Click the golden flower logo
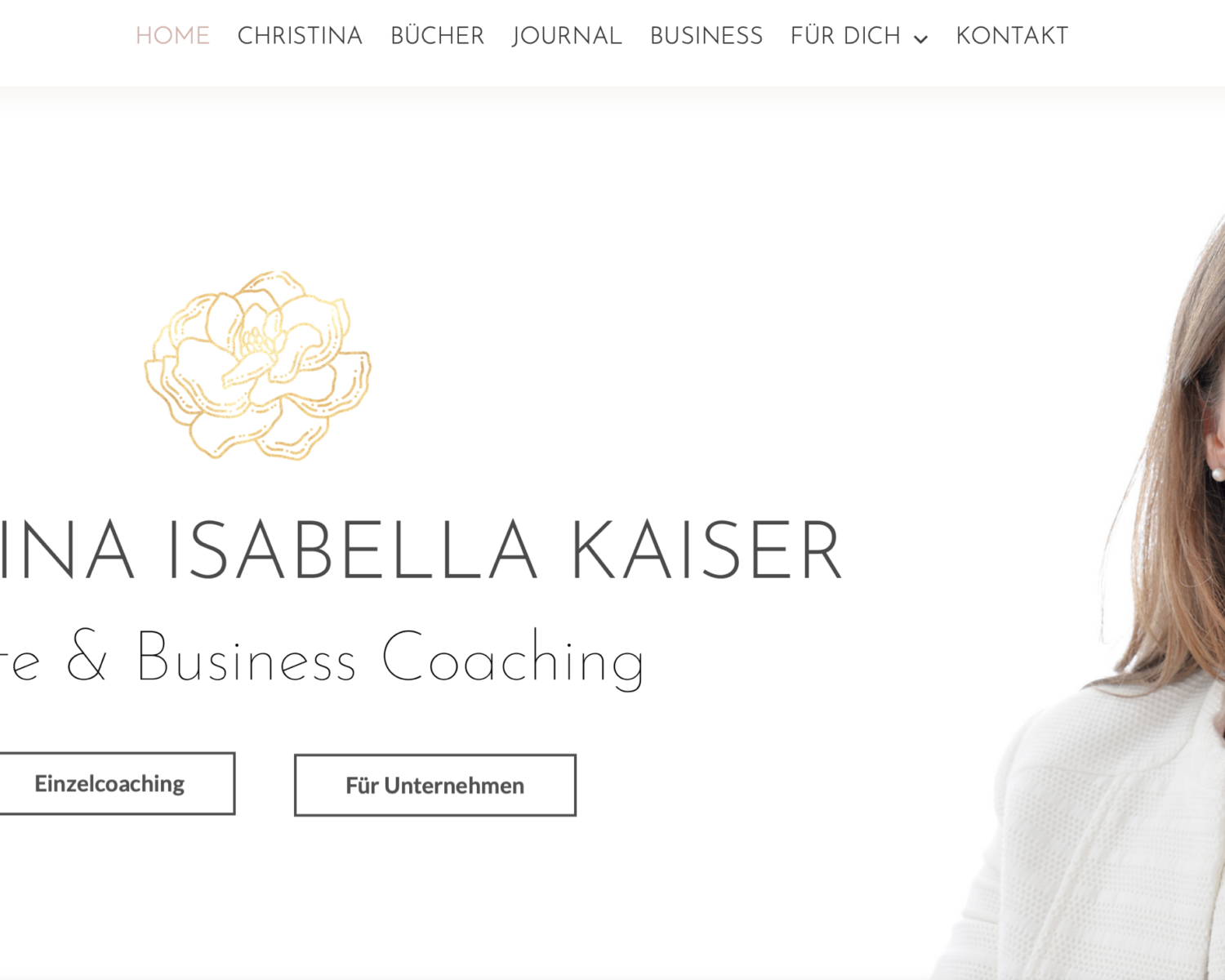Image resolution: width=1225 pixels, height=980 pixels. pyautogui.click(x=258, y=365)
